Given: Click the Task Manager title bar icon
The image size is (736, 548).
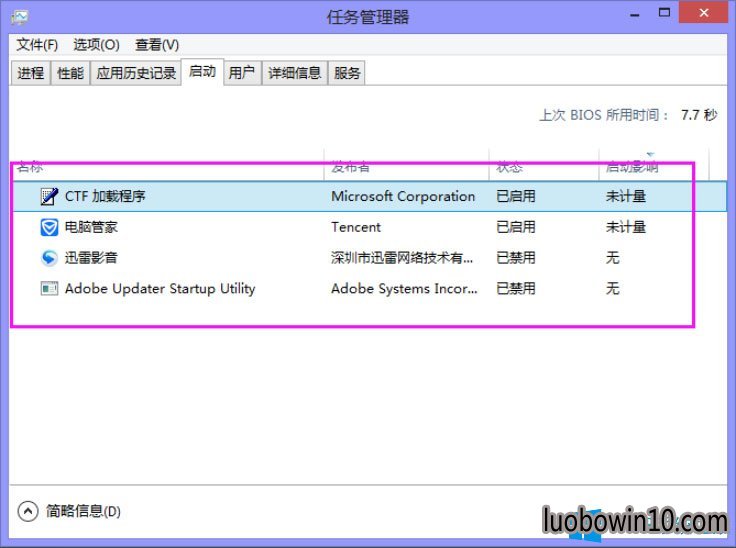Looking at the screenshot, I should [20, 17].
